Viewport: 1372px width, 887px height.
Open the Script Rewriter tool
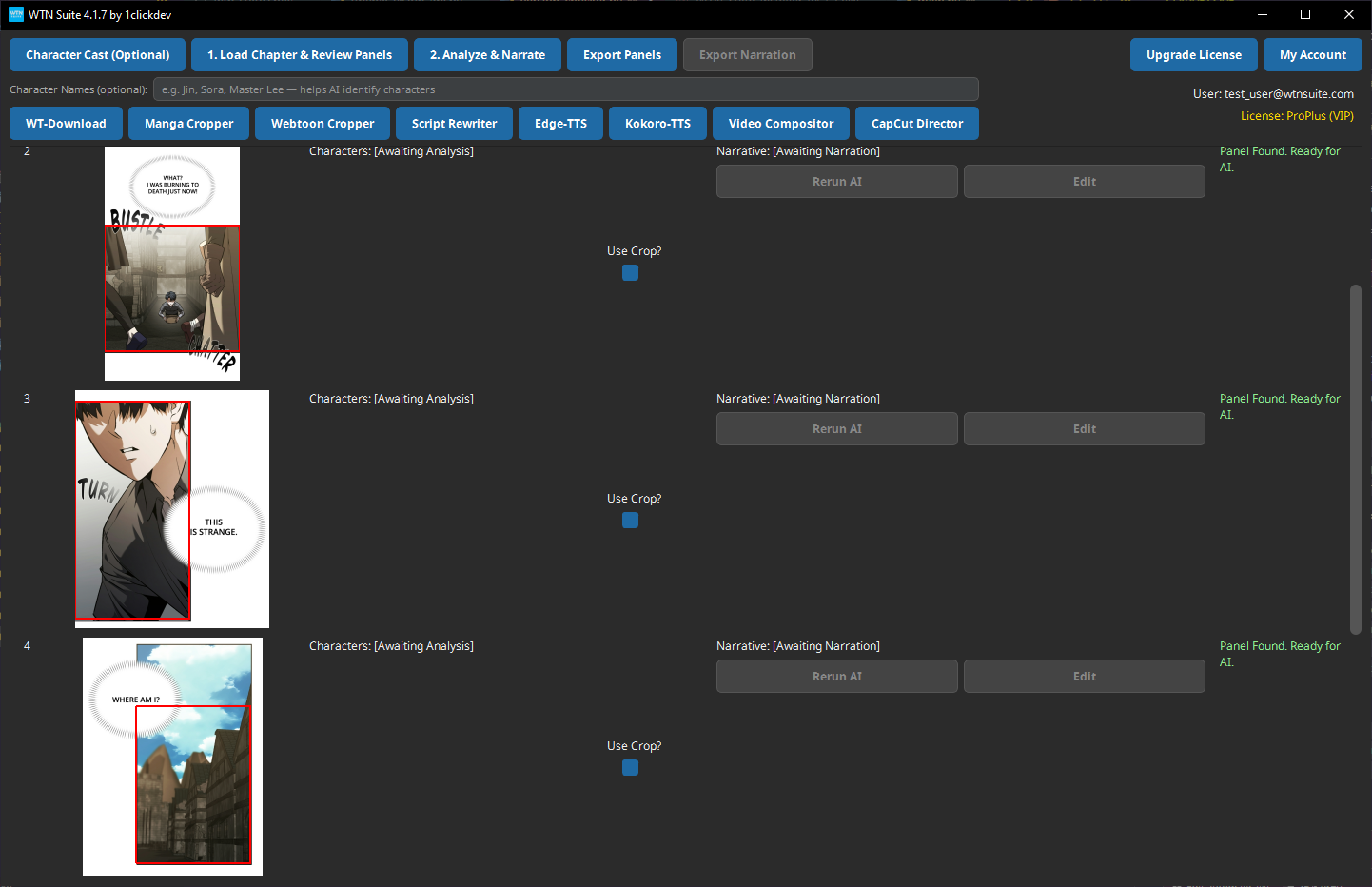click(454, 123)
